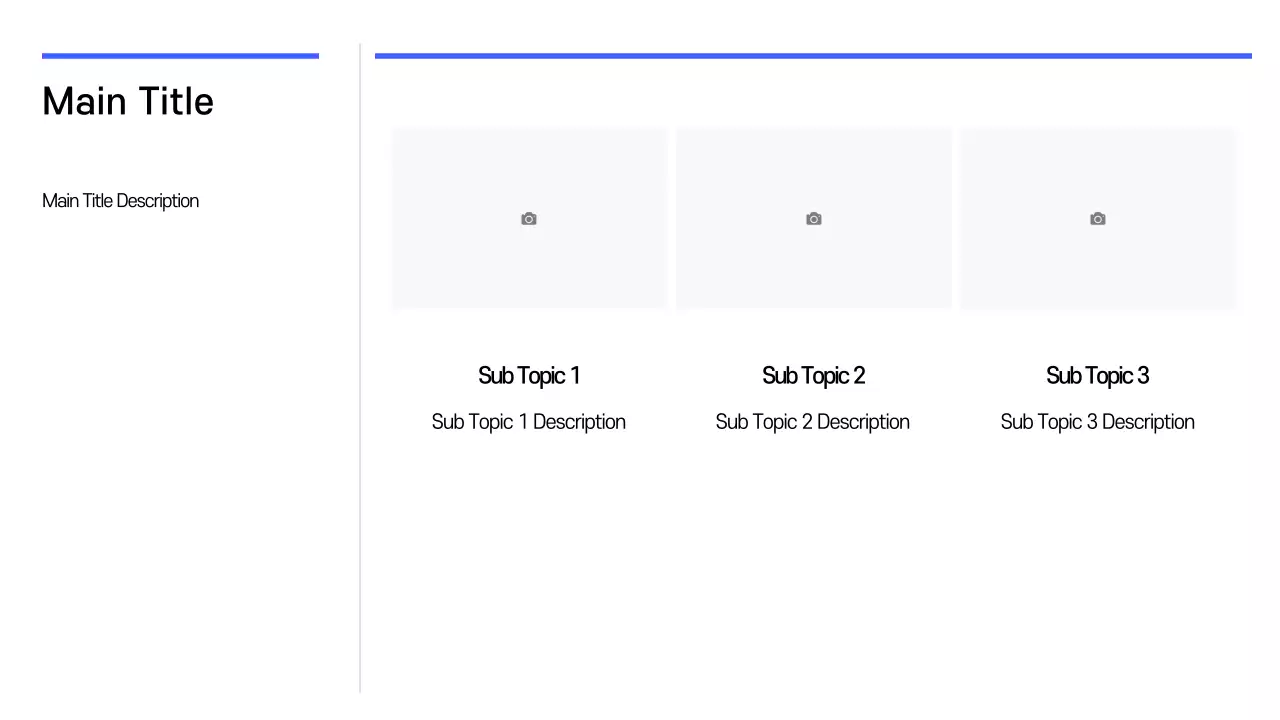The height and width of the screenshot is (720, 1280).
Task: Select the Sub Topic 1 heading
Action: (x=529, y=376)
